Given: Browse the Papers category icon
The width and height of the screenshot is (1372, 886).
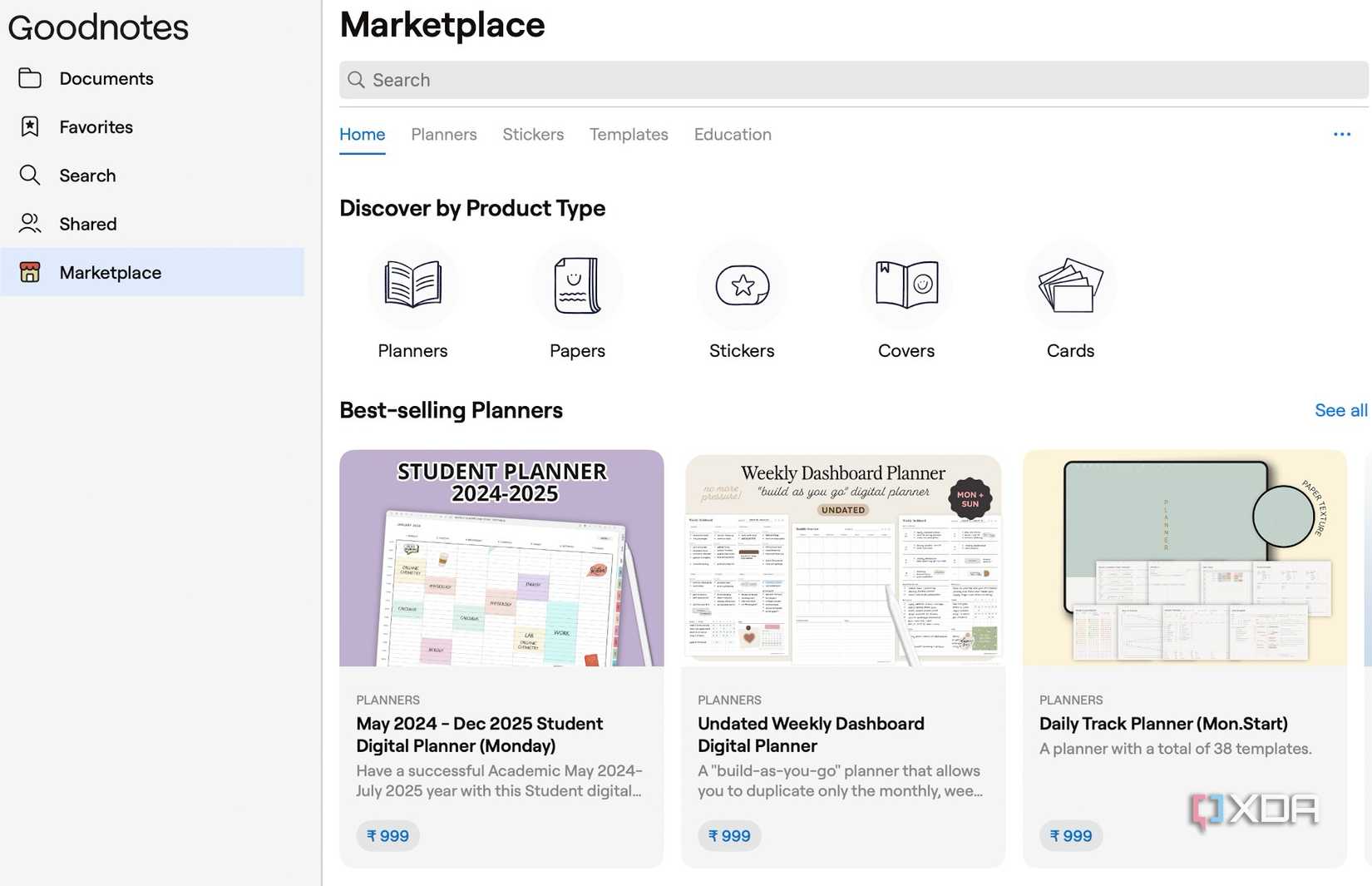Looking at the screenshot, I should pyautogui.click(x=577, y=285).
